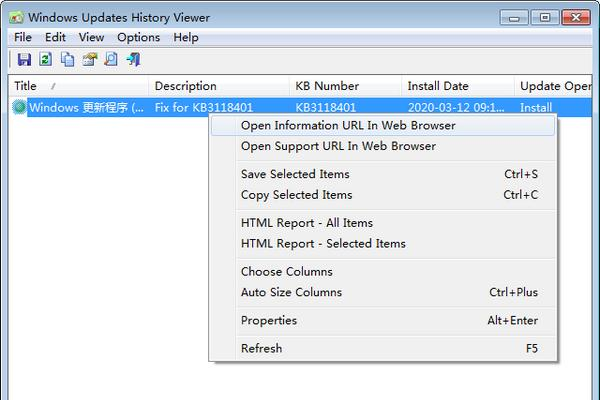600x400 pixels.
Task: Click the KB3118401 KB Number cell
Action: 326,108
